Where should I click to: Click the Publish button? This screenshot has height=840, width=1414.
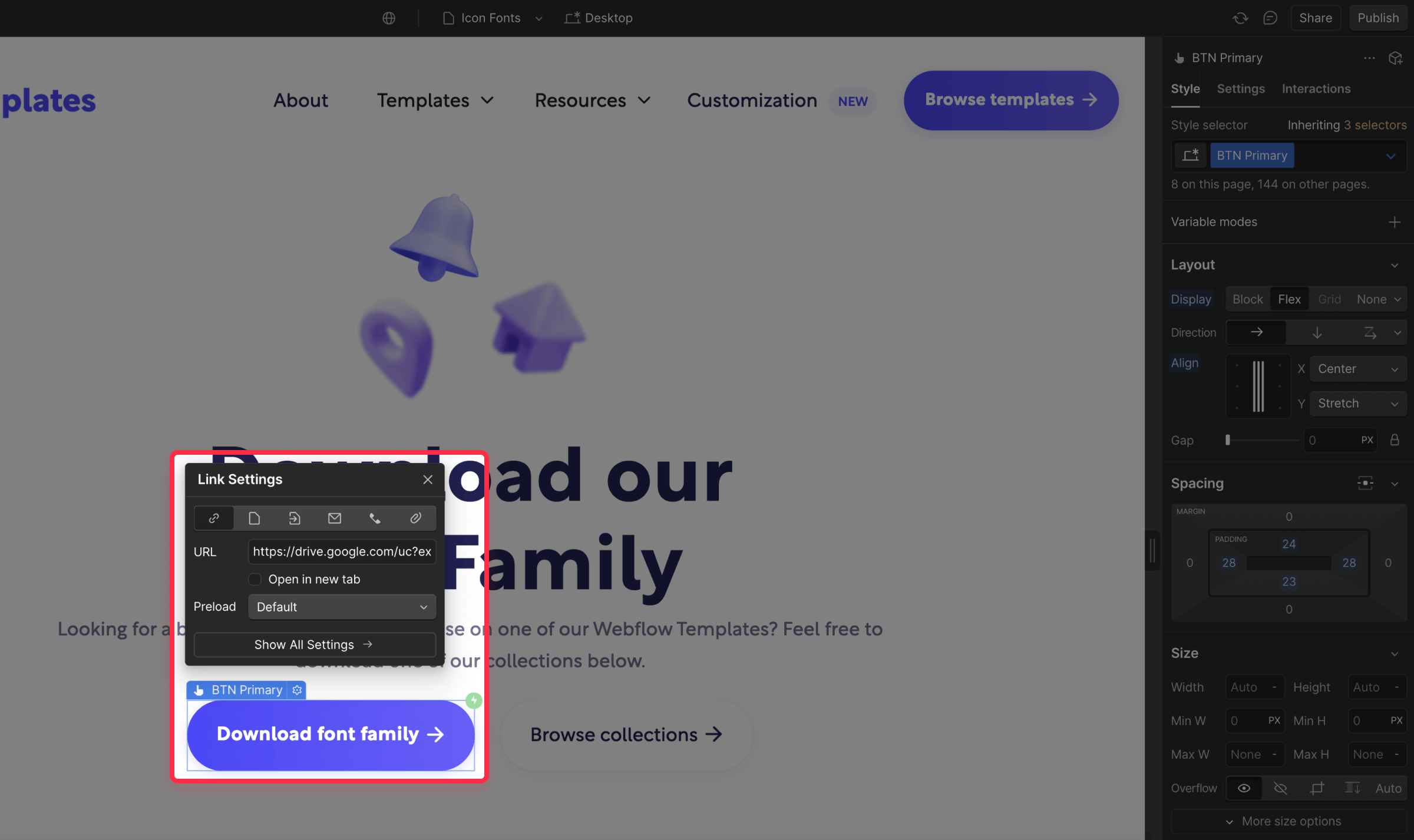coord(1377,18)
